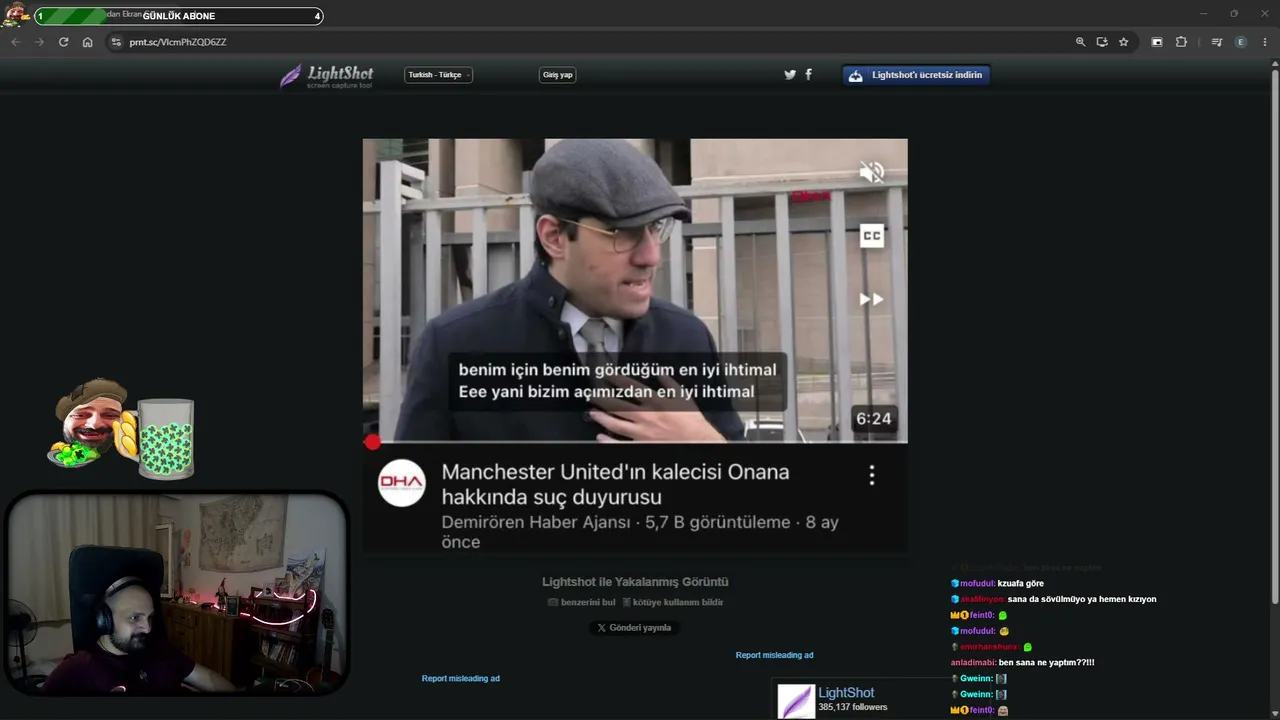Open the browser home page icon
Screen dimensions: 1280x720
pyautogui.click(x=87, y=42)
